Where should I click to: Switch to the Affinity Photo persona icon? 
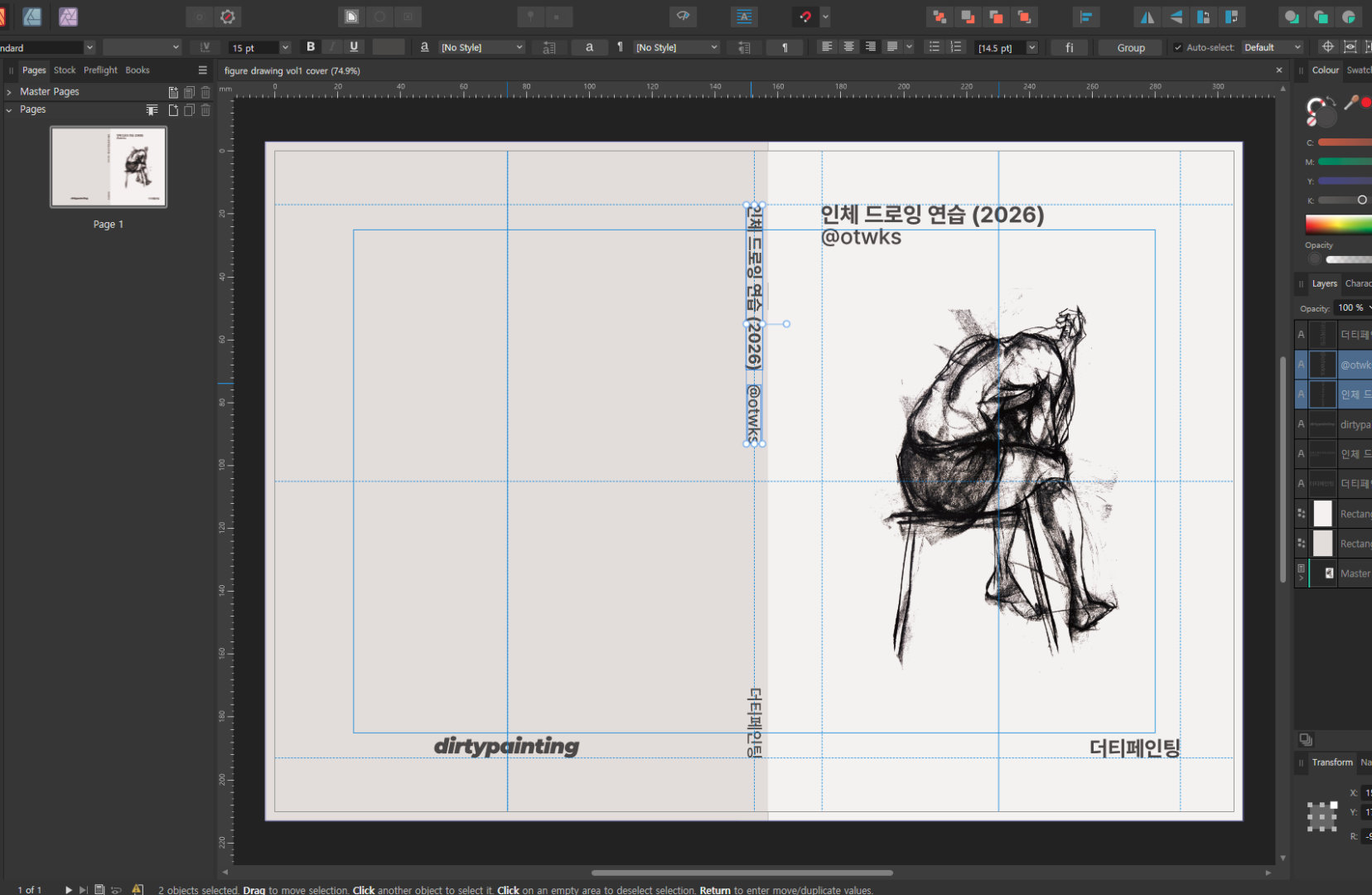point(68,17)
